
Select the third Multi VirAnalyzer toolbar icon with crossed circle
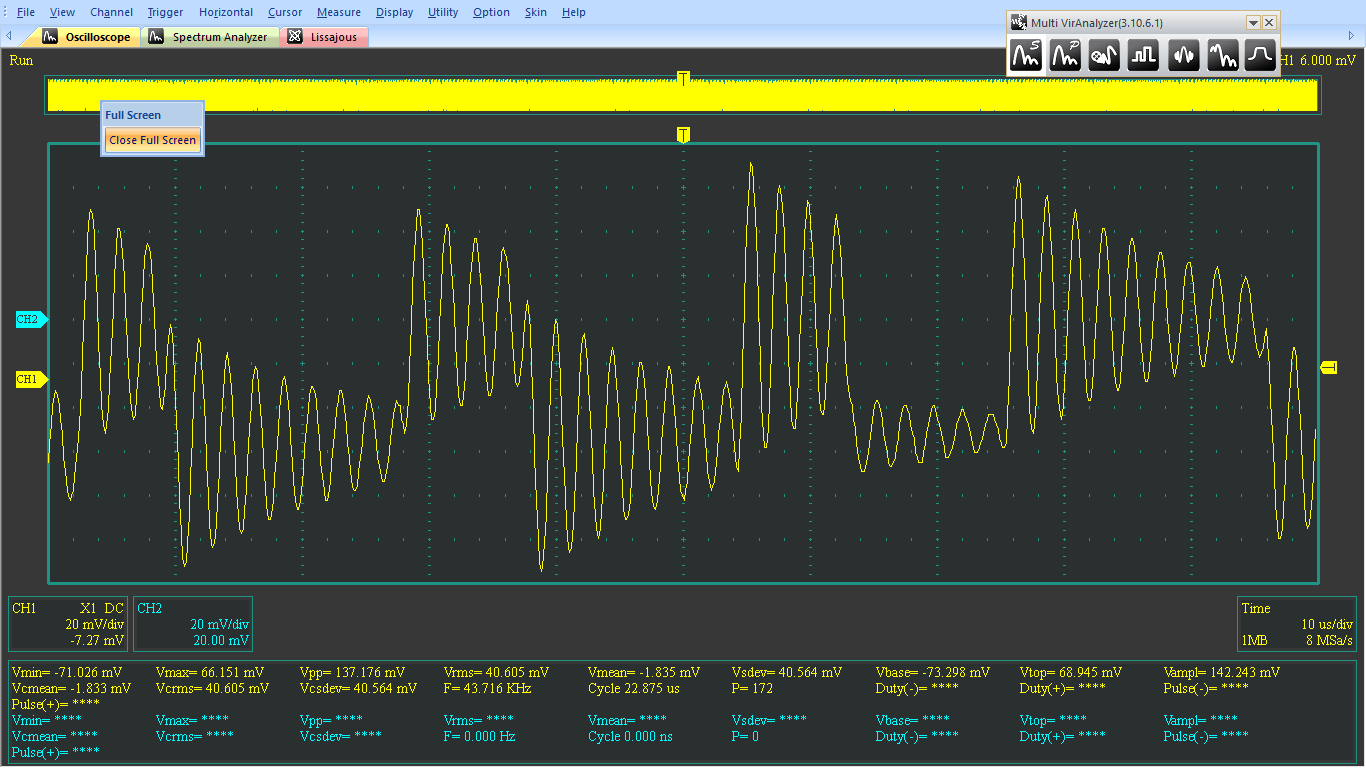1104,55
